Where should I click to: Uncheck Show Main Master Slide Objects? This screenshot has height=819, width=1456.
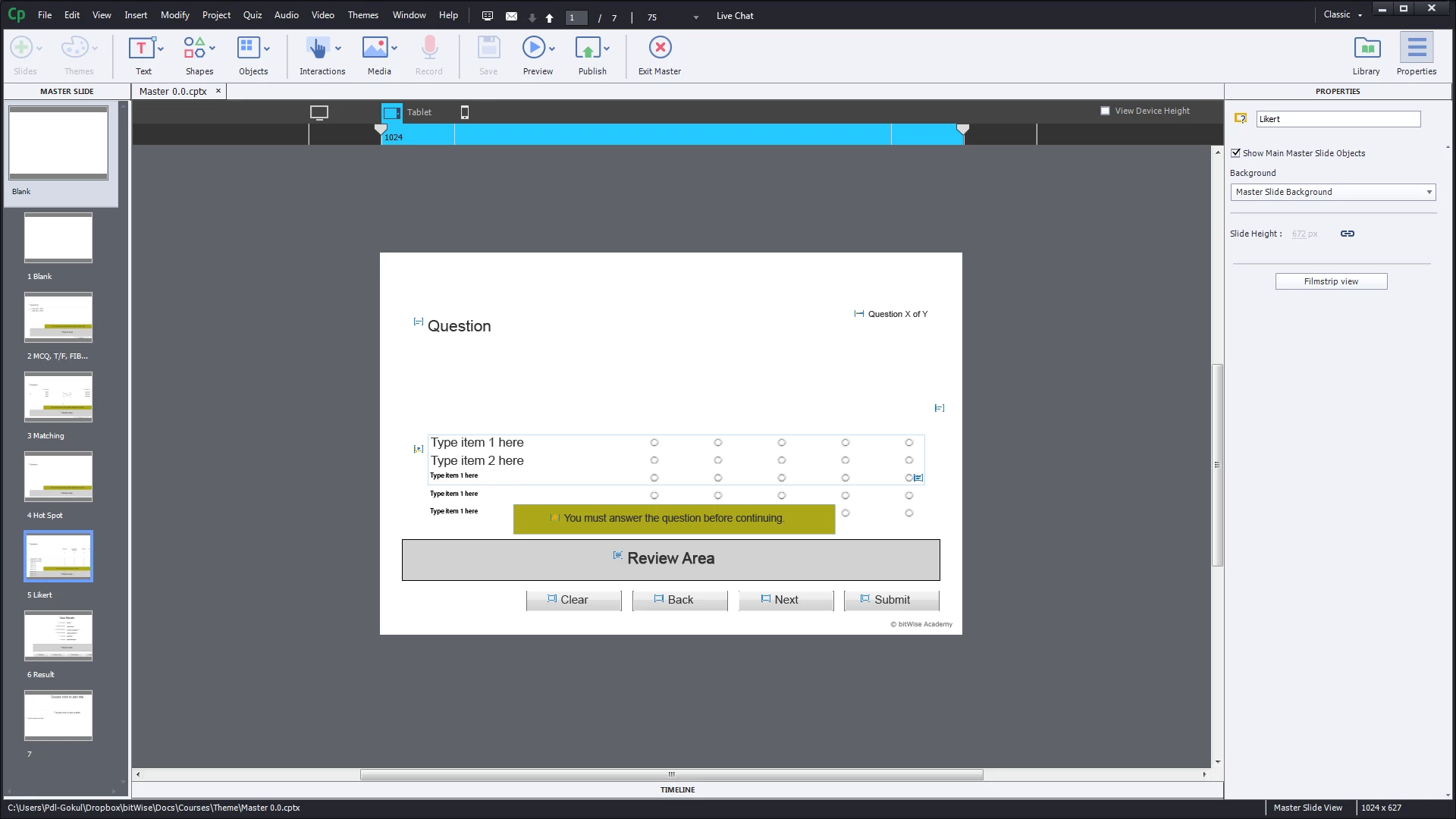(1236, 153)
